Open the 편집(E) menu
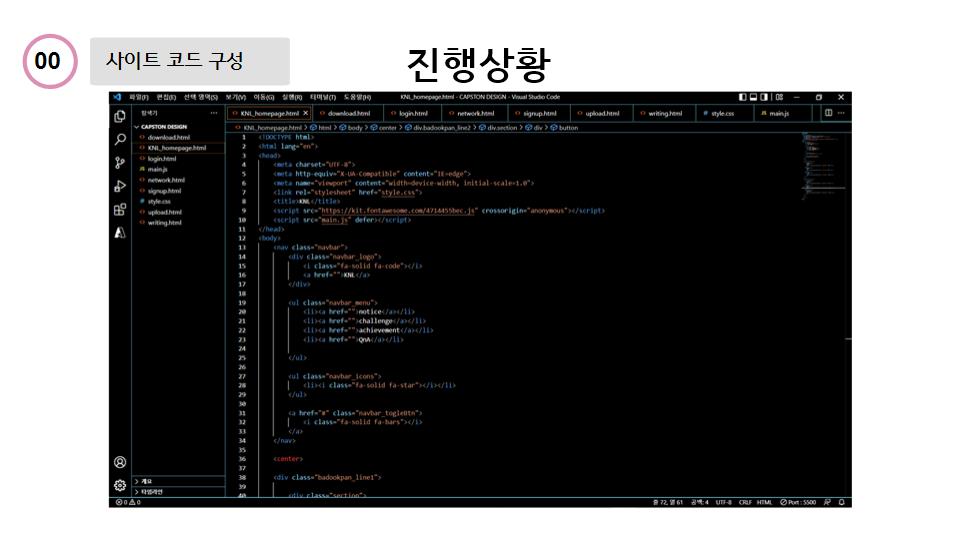This screenshot has height=540, width=960. coord(166,97)
